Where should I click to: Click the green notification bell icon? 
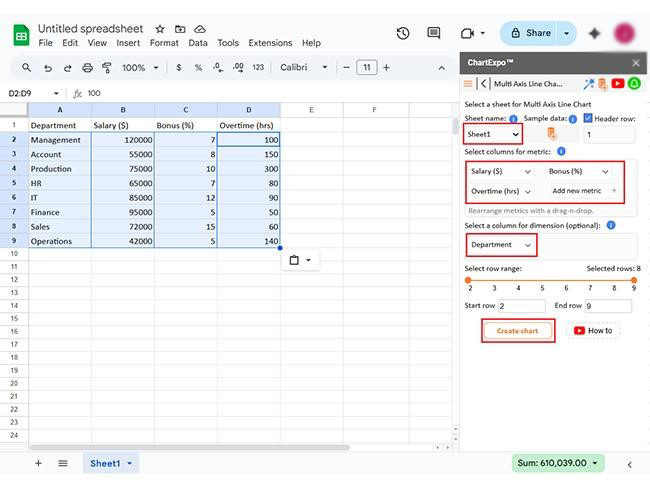pyautogui.click(x=634, y=84)
